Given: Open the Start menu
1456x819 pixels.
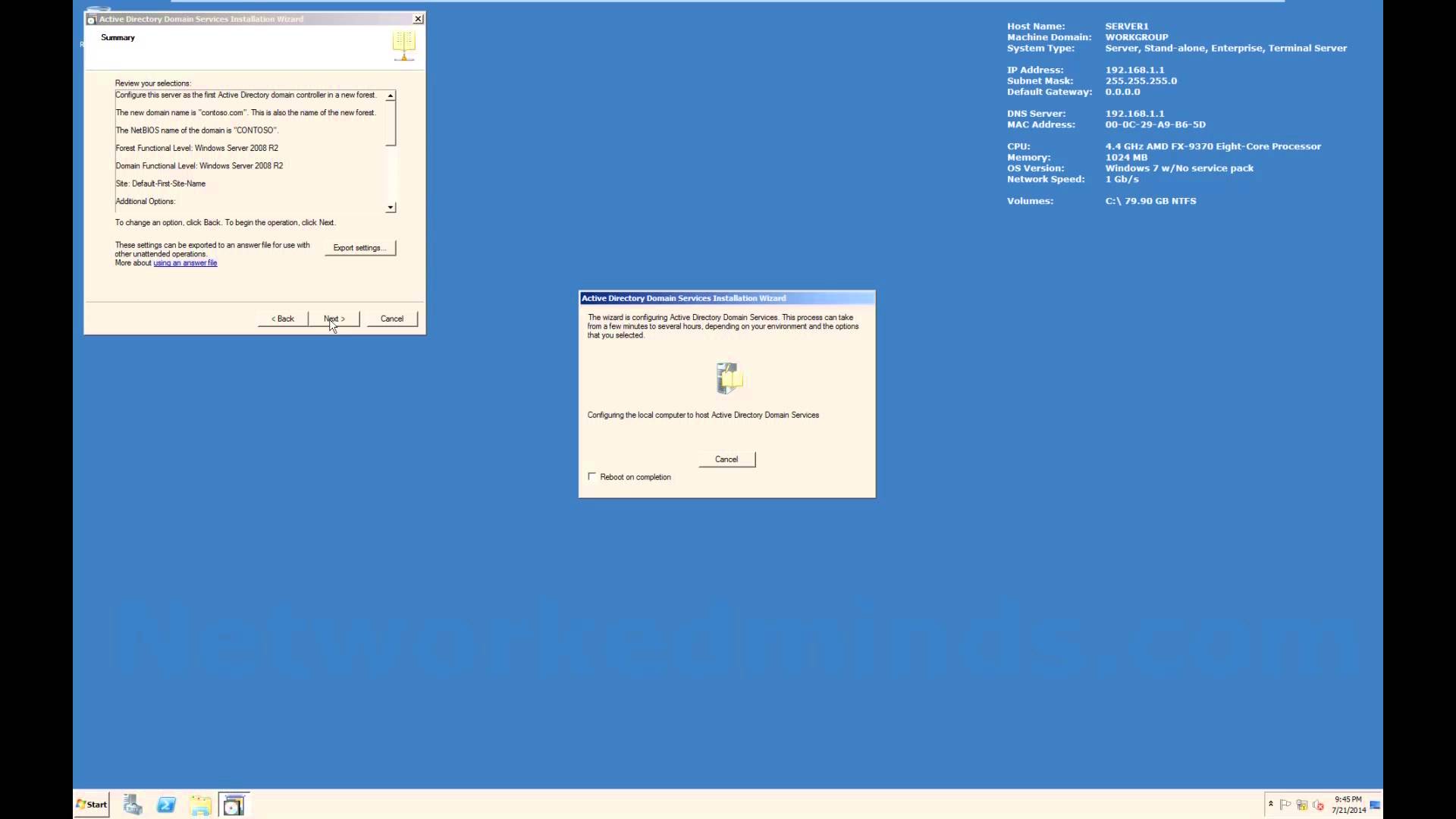Looking at the screenshot, I should [92, 805].
